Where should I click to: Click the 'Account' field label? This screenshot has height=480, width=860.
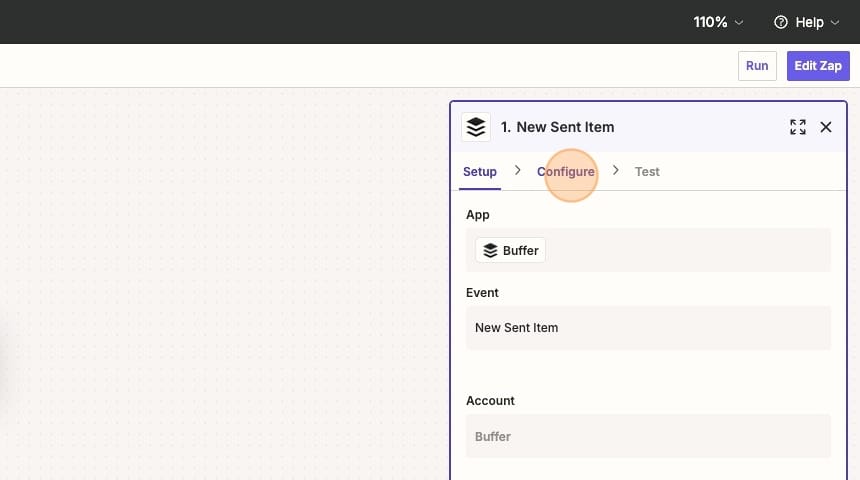pyautogui.click(x=490, y=401)
